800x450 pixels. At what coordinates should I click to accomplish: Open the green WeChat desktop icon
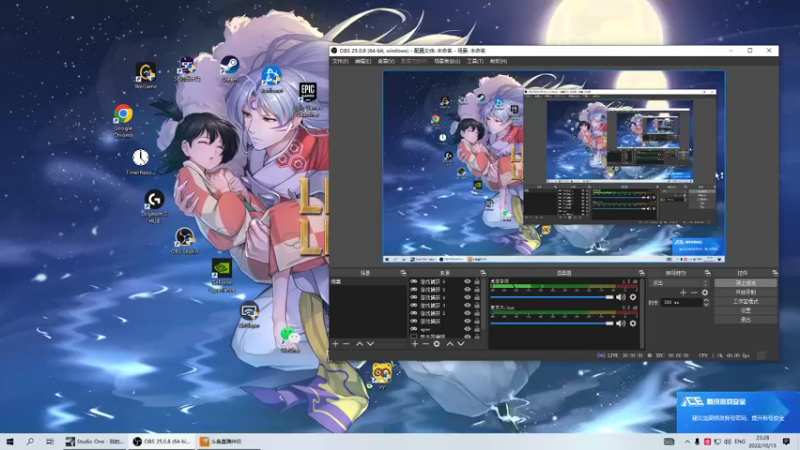tap(290, 340)
